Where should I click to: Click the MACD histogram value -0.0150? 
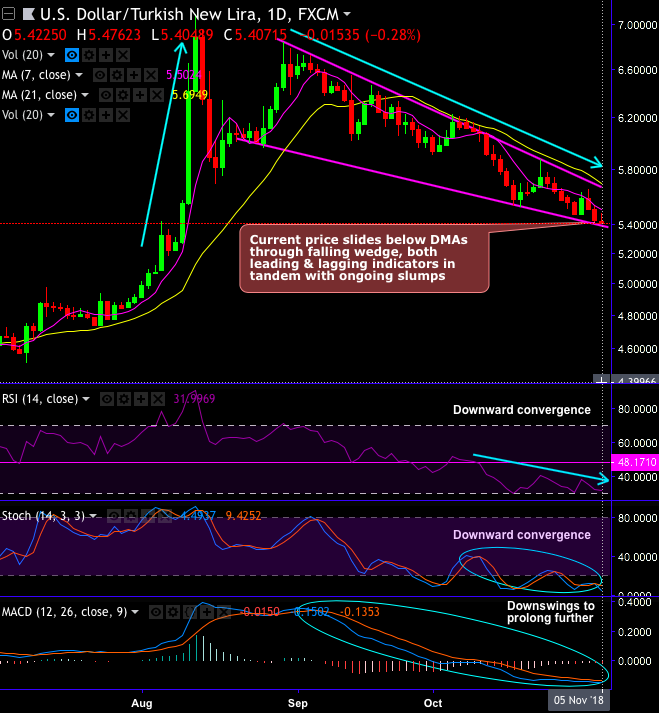(x=261, y=612)
